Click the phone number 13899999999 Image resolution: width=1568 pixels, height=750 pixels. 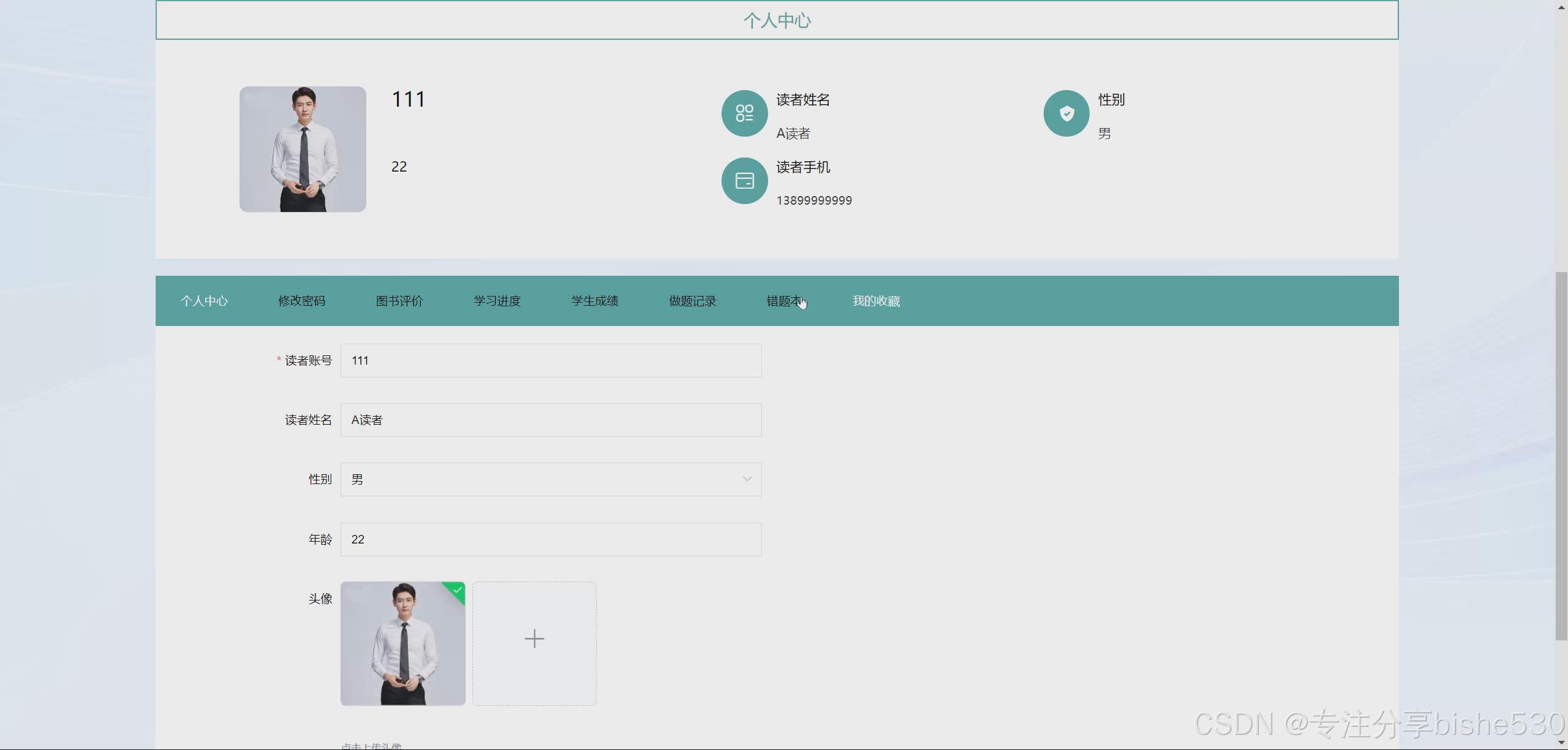814,200
